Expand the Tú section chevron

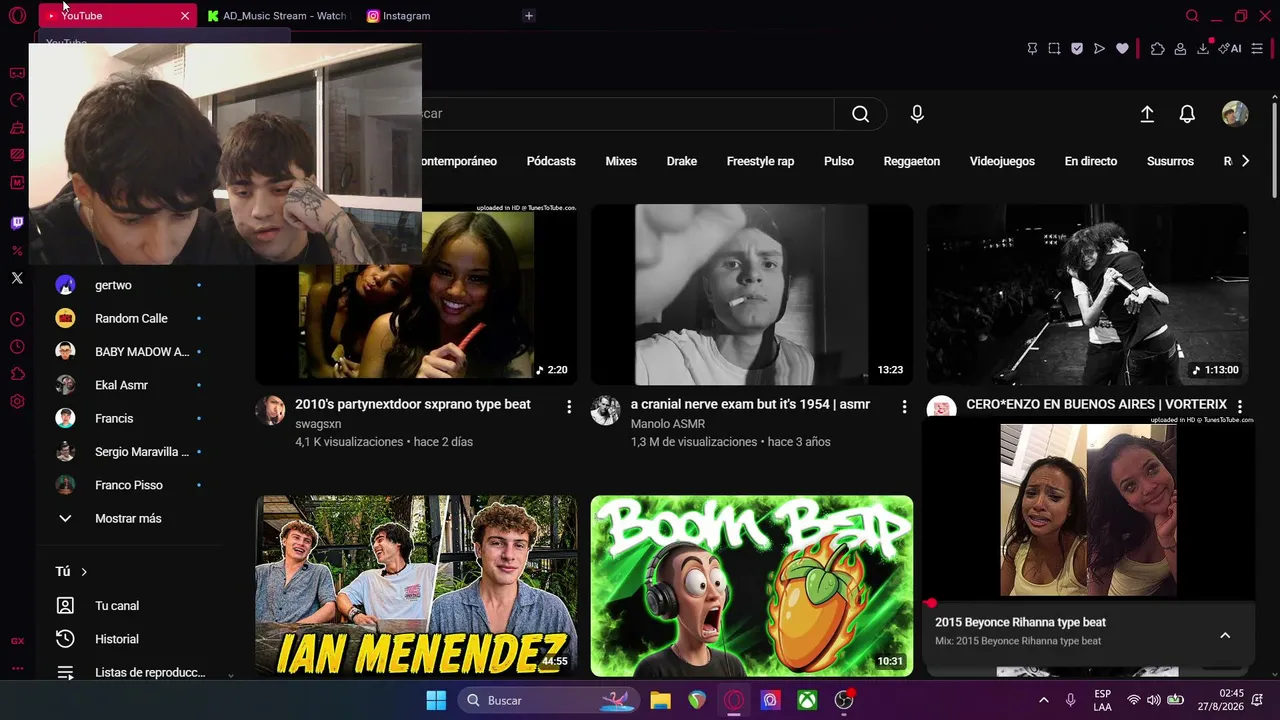point(84,572)
